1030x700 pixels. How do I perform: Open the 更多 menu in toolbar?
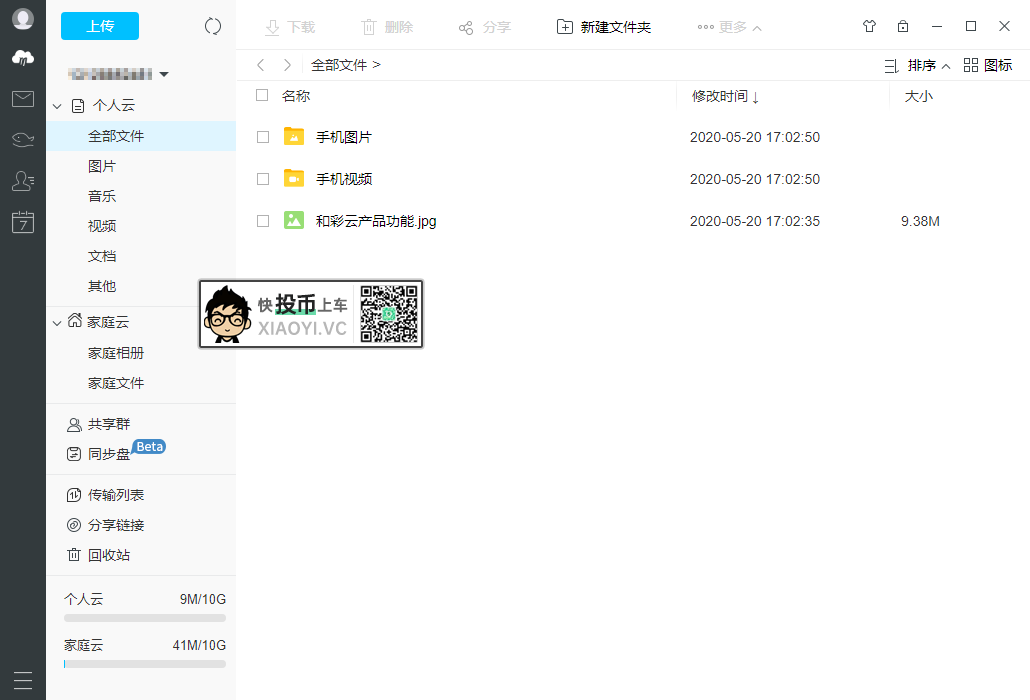pos(729,26)
